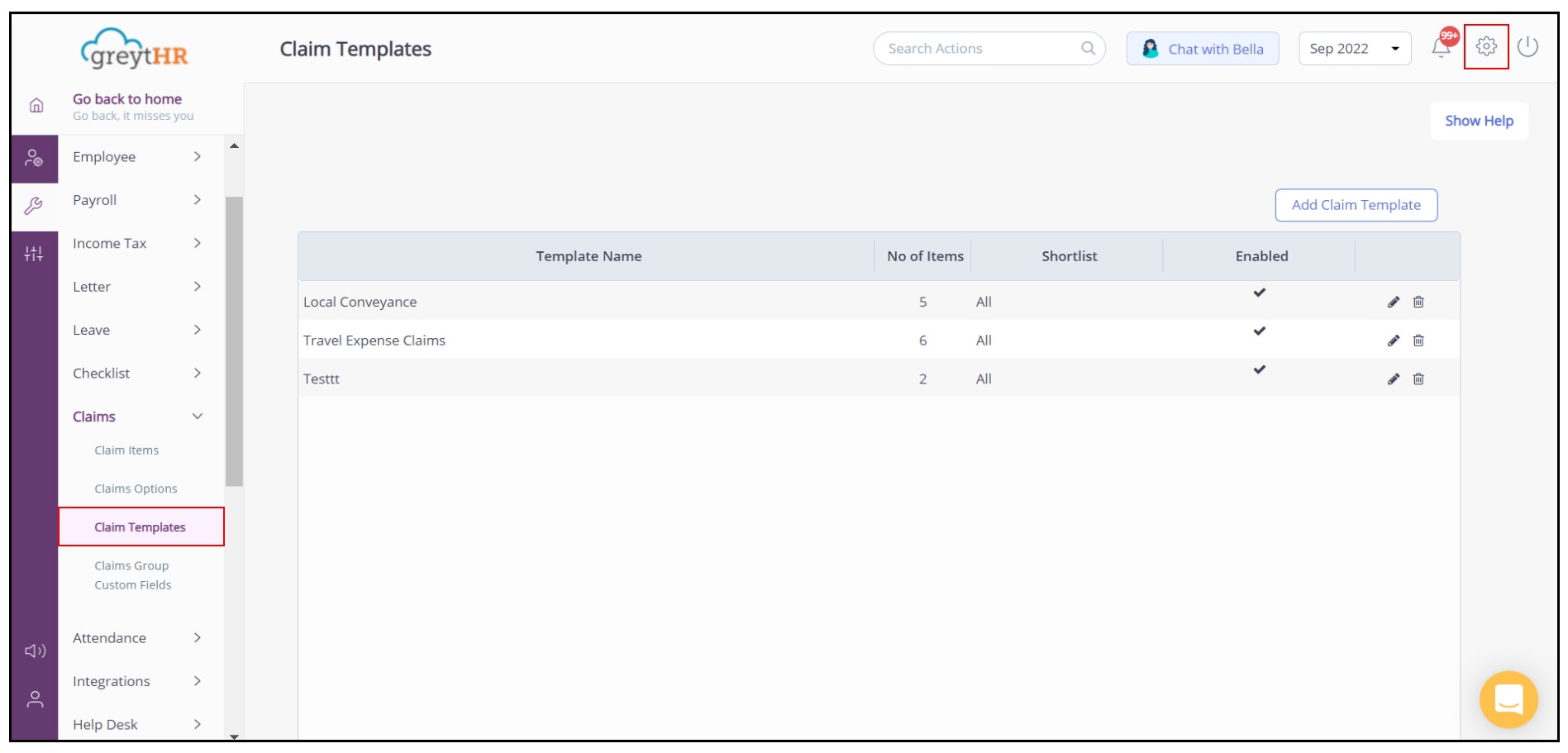
Task: Click the Show Help link
Action: (1479, 121)
